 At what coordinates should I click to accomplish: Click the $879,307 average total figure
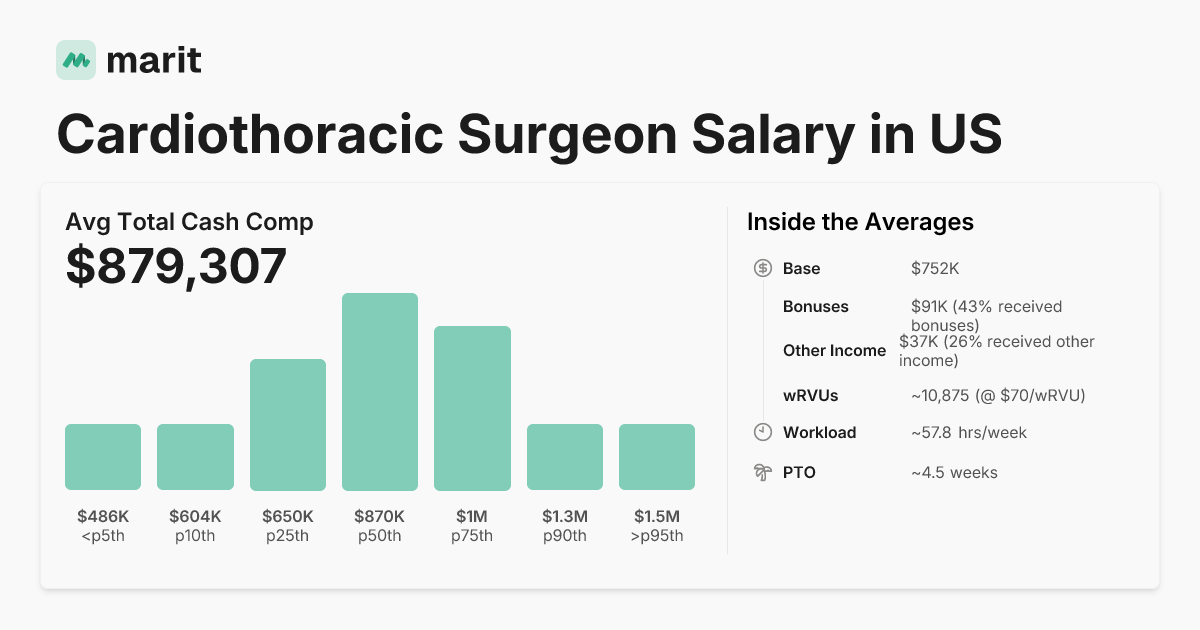tap(176, 266)
